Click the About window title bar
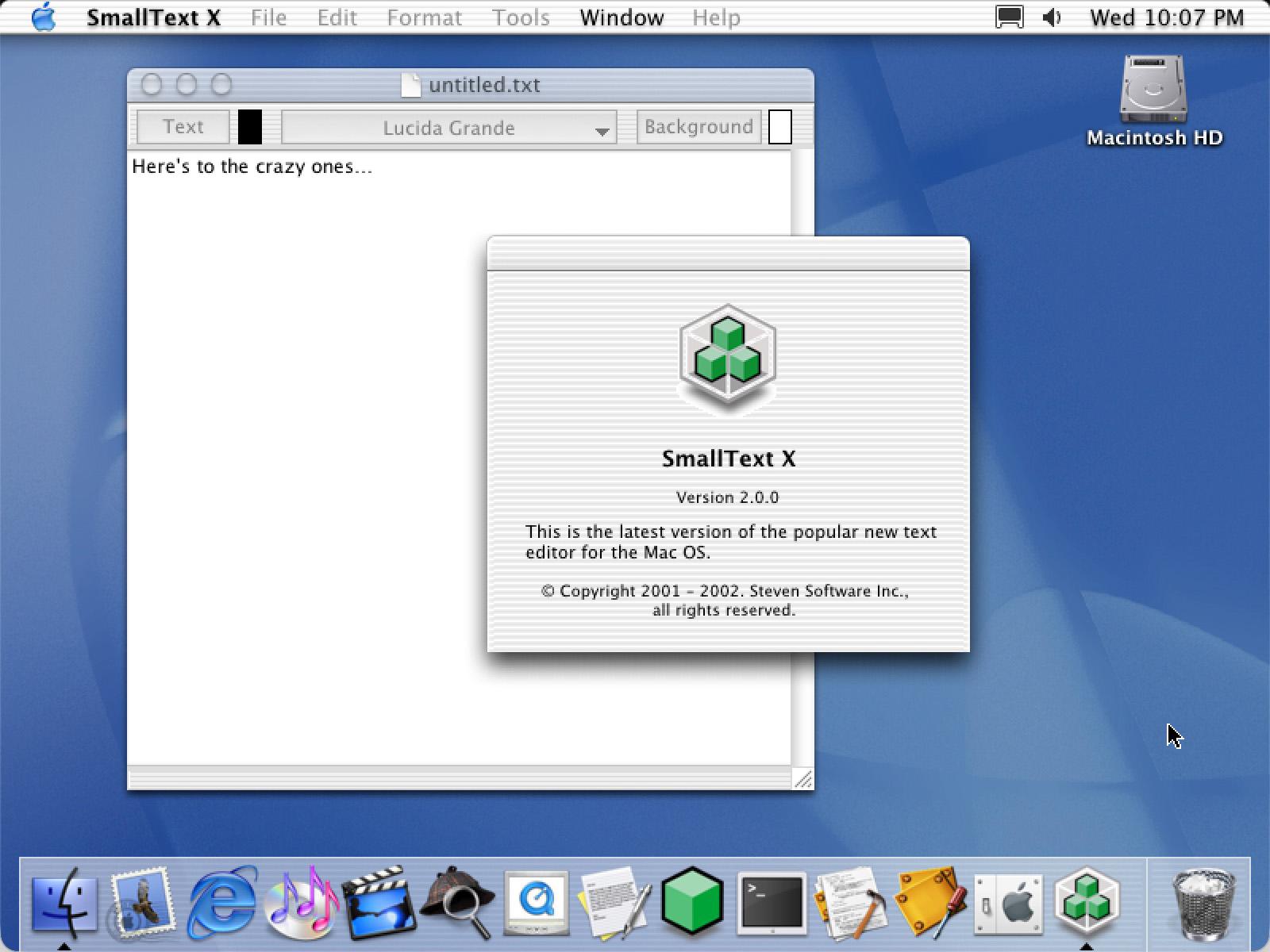 coord(729,254)
